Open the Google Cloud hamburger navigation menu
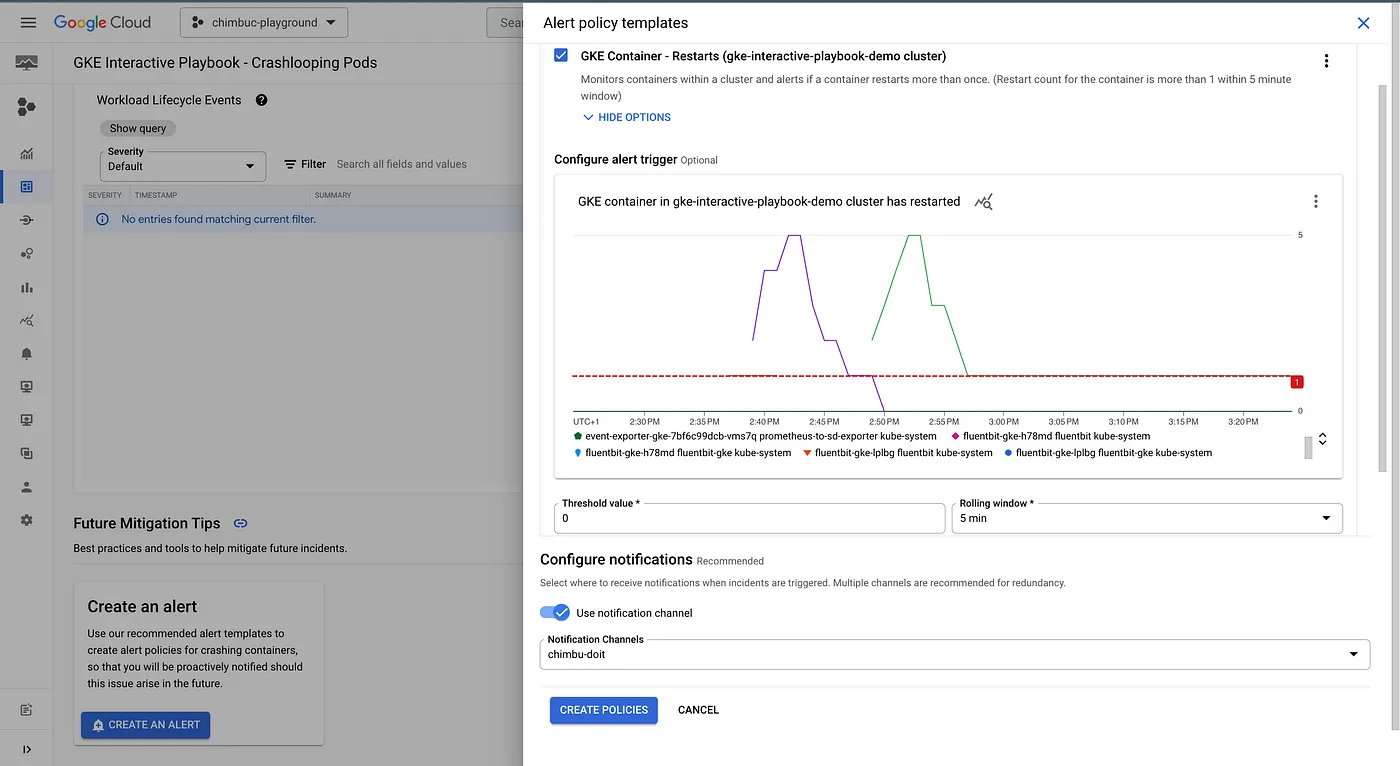 pos(28,22)
